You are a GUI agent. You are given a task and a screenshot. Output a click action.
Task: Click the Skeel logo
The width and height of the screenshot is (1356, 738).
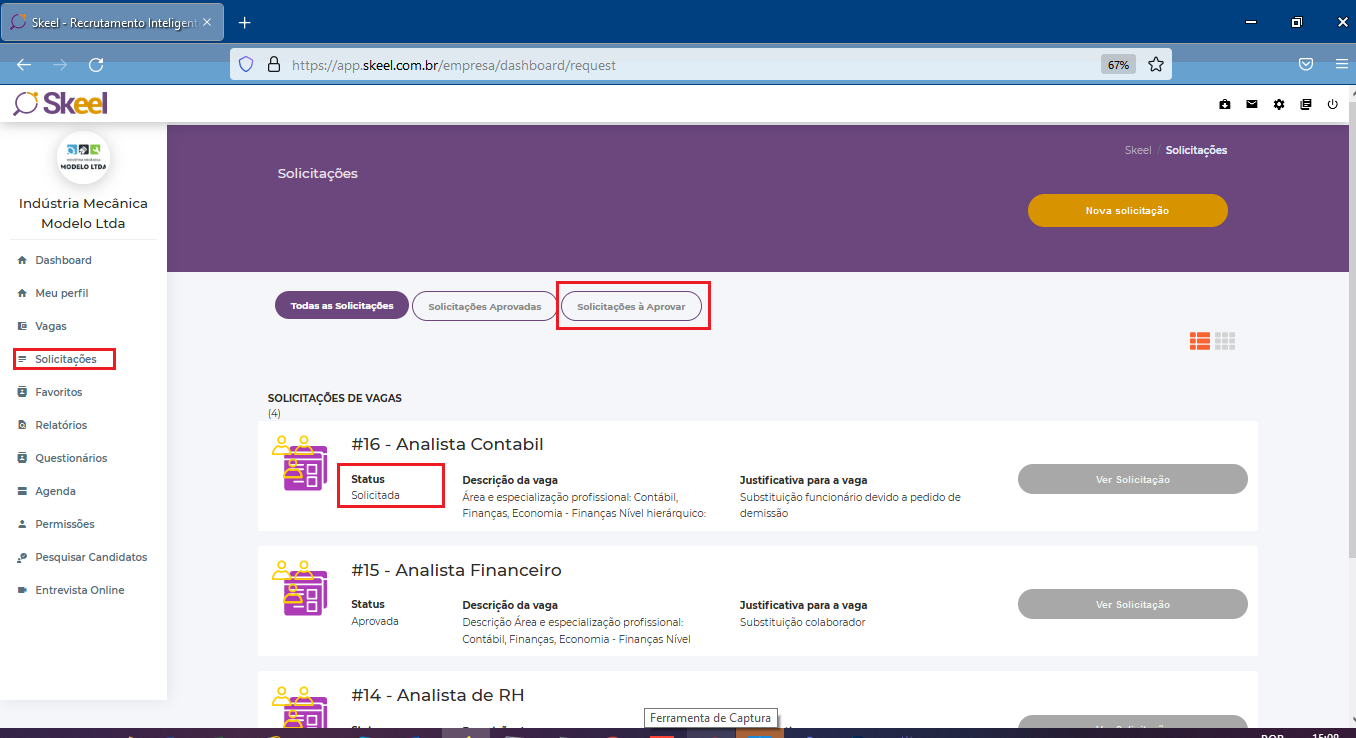60,103
